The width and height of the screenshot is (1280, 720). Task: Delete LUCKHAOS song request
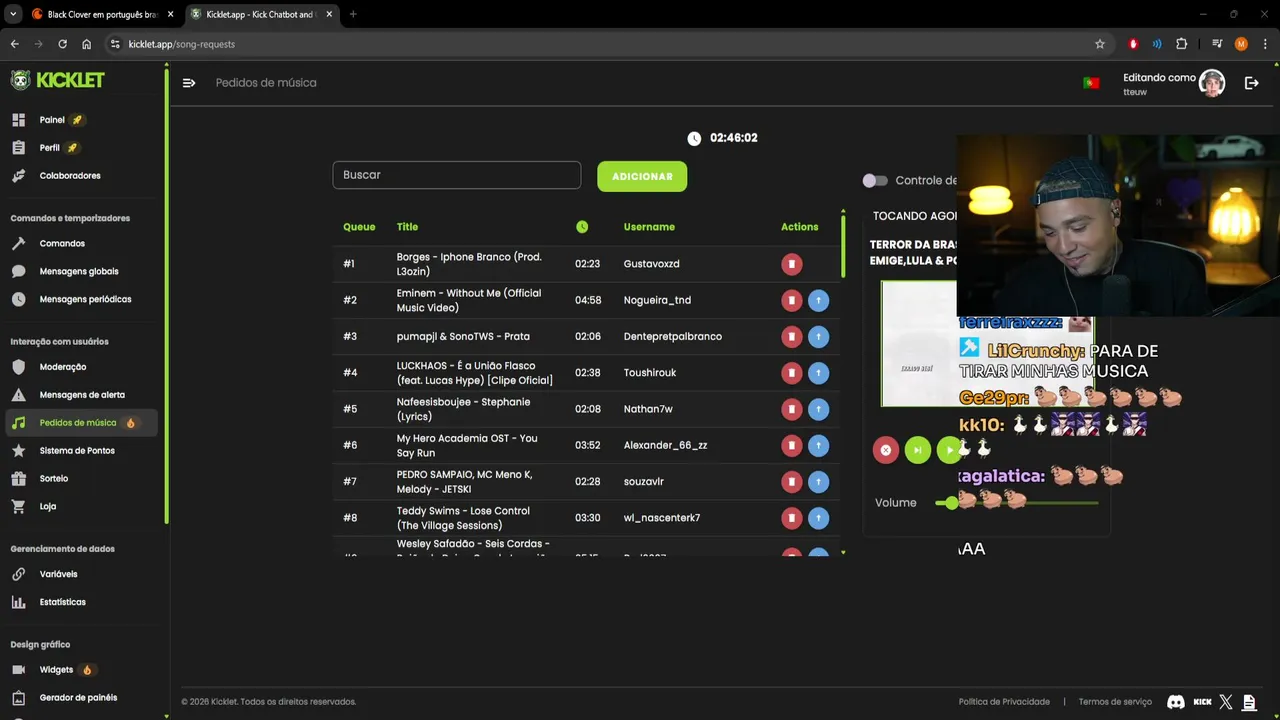click(x=791, y=373)
